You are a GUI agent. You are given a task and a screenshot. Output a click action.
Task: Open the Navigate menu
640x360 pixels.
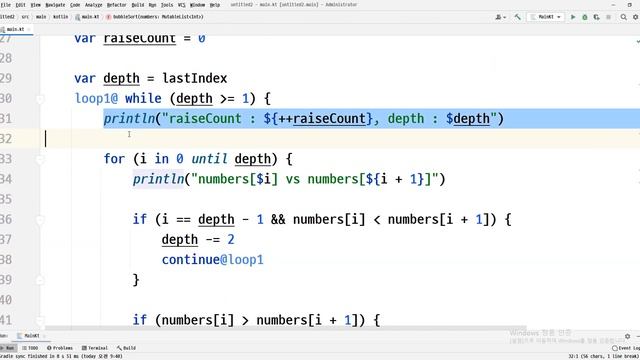click(x=55, y=5)
